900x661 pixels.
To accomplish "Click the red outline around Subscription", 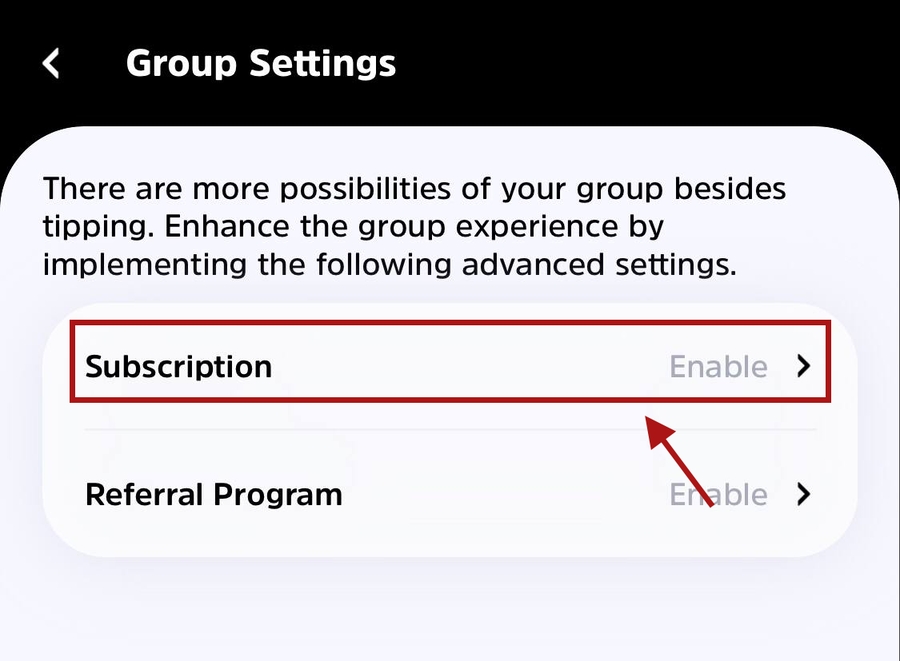I will point(450,323).
